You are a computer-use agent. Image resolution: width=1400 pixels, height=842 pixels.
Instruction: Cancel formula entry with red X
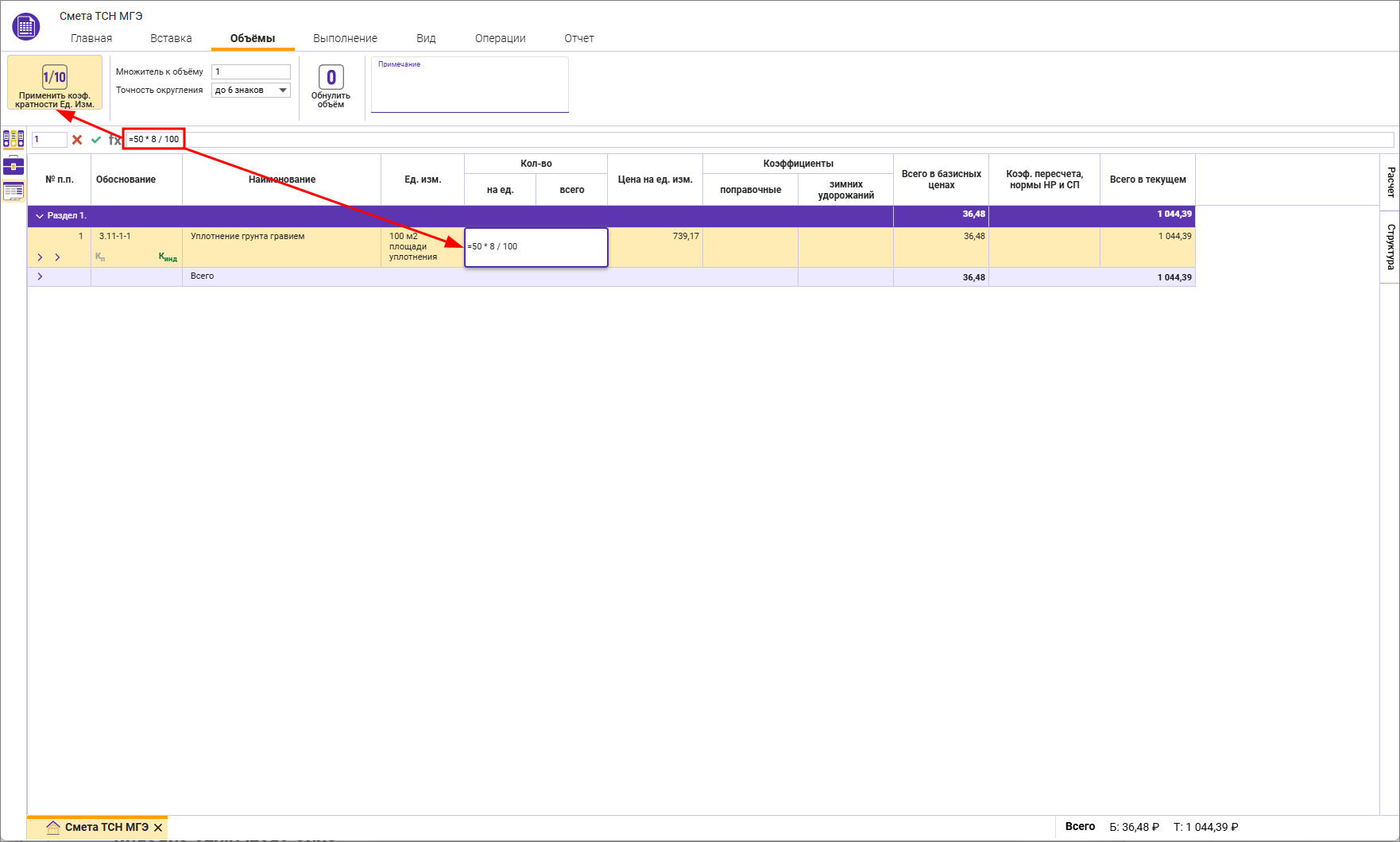77,140
